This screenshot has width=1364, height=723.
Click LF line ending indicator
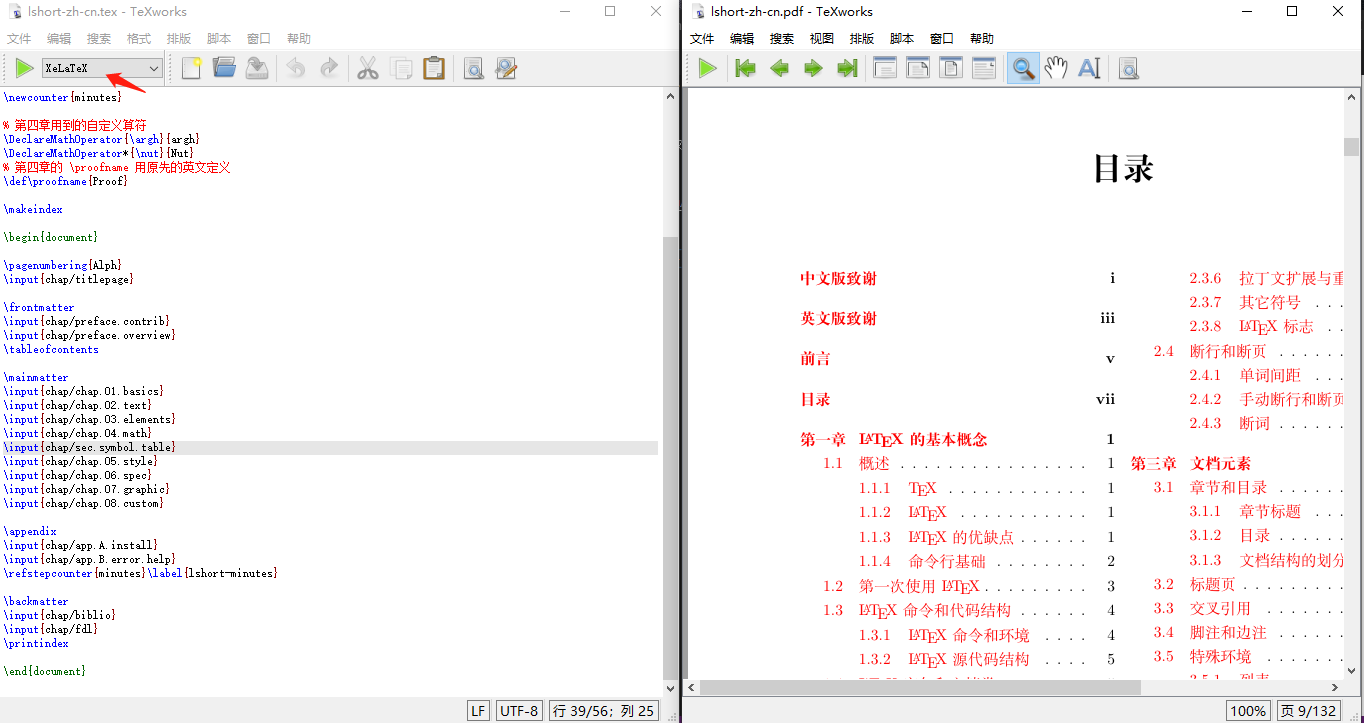[479, 711]
